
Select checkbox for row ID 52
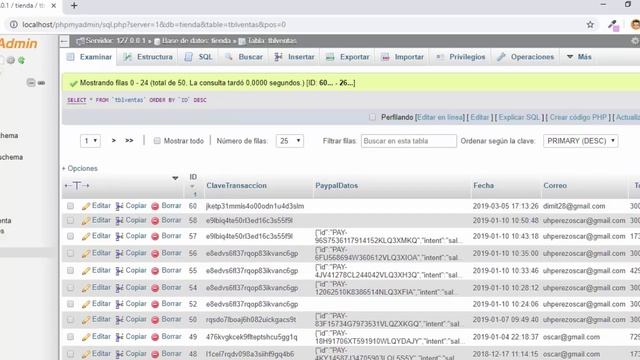click(x=70, y=304)
